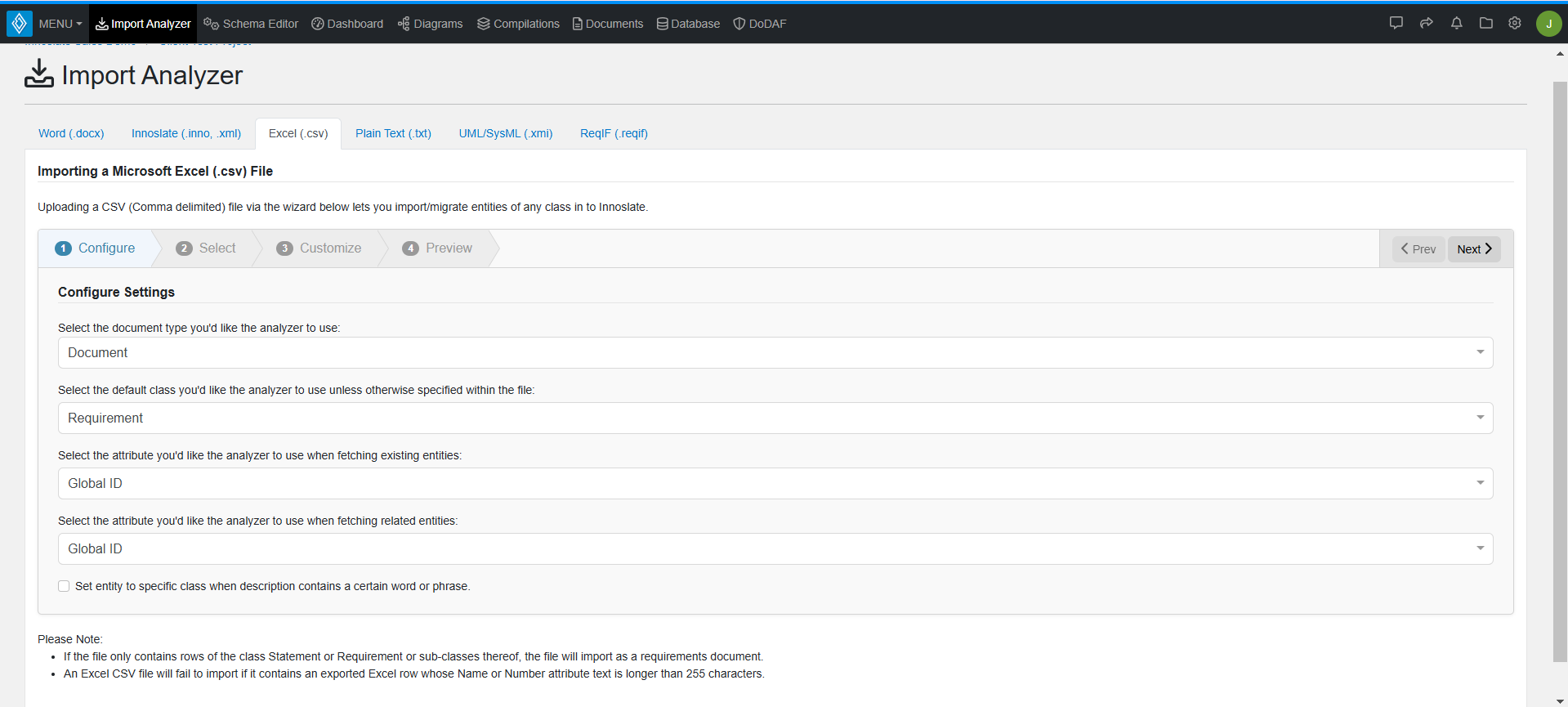Go to wizard step 3 Customize
Image resolution: width=1568 pixels, height=707 pixels.
coord(319,248)
